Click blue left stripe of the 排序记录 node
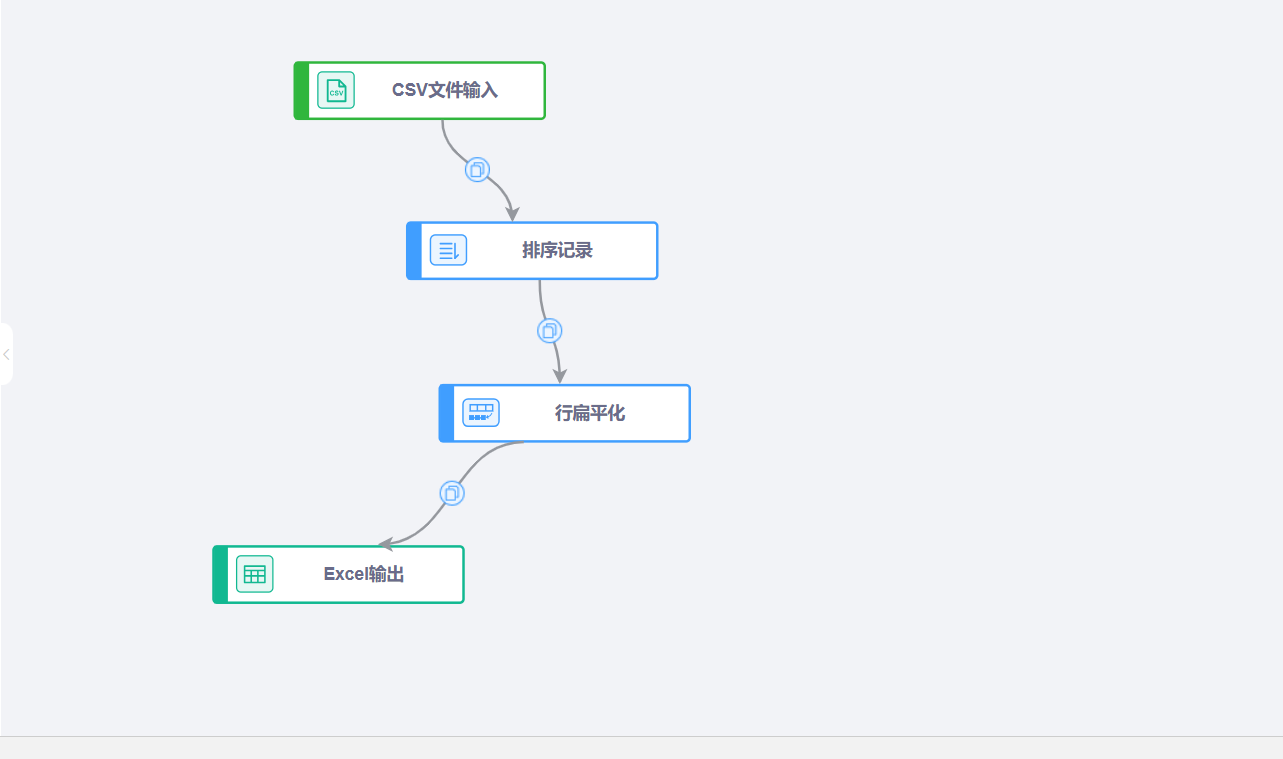 pyautogui.click(x=414, y=251)
